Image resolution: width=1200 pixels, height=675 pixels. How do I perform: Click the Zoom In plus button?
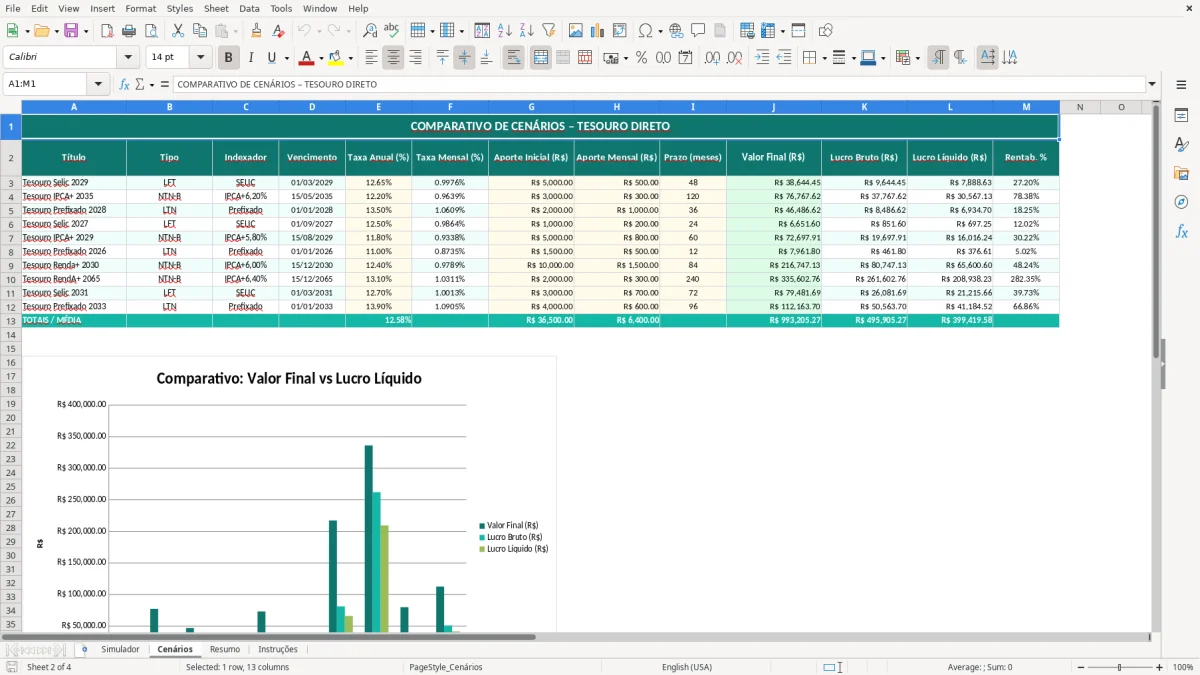(1159, 667)
